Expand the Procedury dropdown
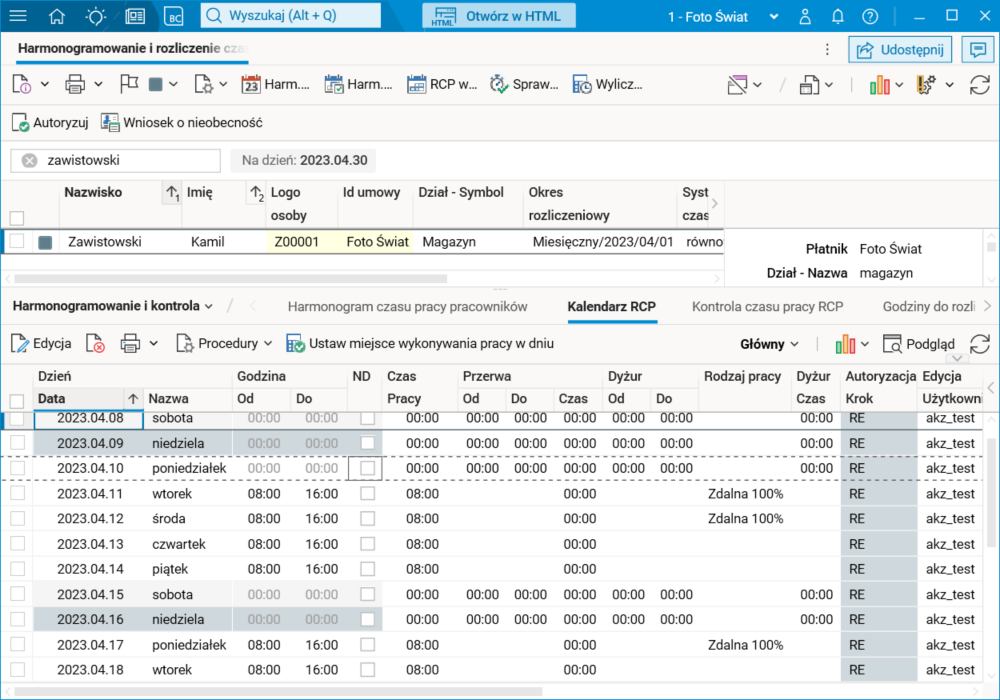The width and height of the screenshot is (1000, 700). tap(225, 344)
